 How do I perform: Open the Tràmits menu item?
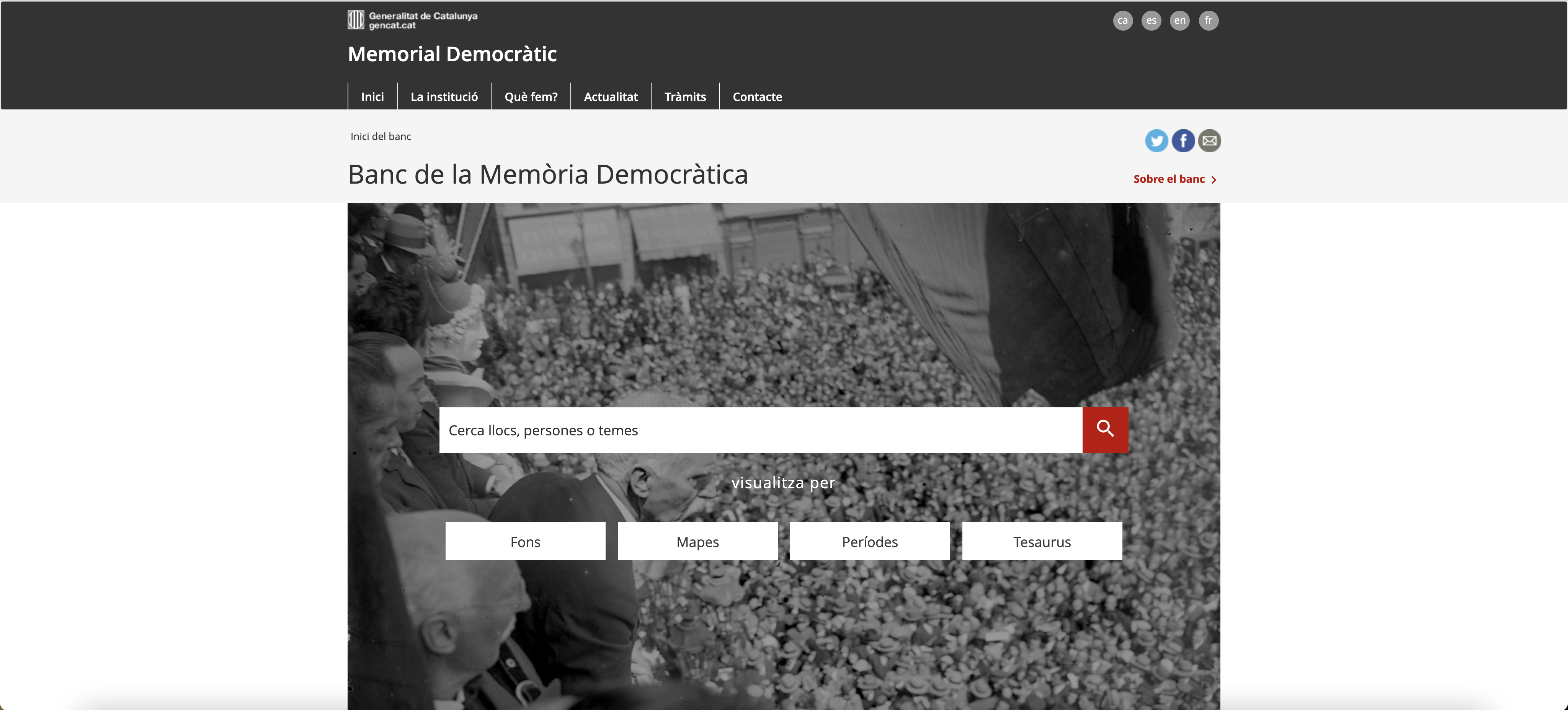(x=685, y=96)
